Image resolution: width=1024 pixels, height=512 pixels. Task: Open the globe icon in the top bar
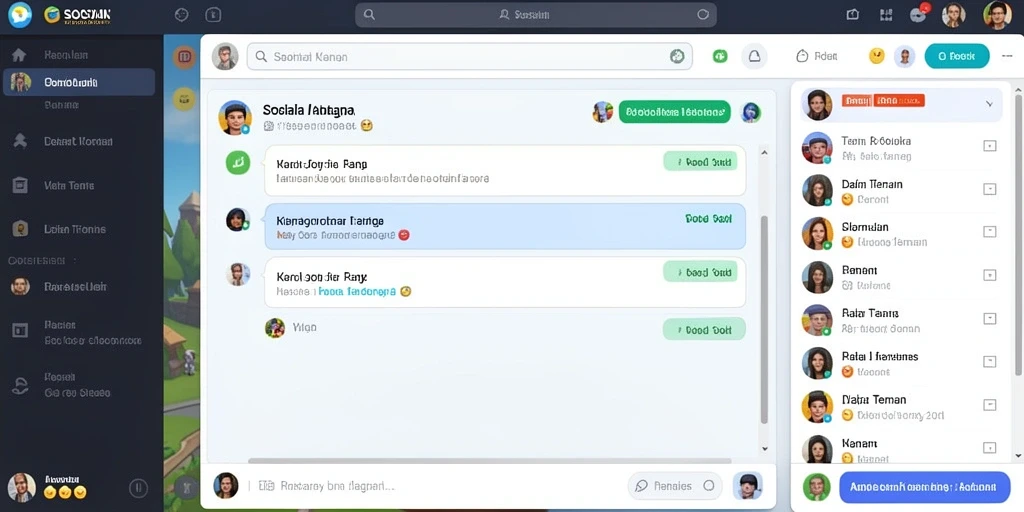tap(182, 14)
